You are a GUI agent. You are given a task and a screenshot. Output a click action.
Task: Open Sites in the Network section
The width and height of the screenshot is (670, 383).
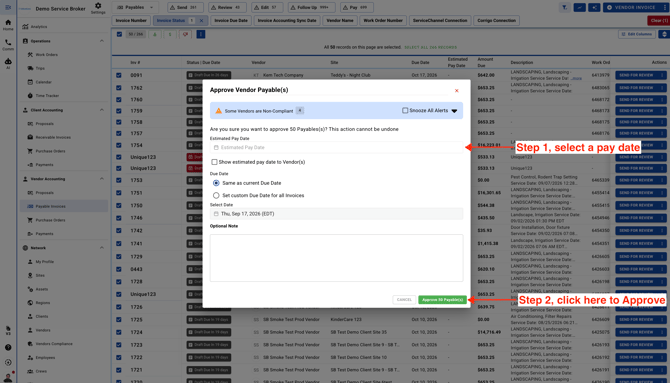pyautogui.click(x=40, y=275)
